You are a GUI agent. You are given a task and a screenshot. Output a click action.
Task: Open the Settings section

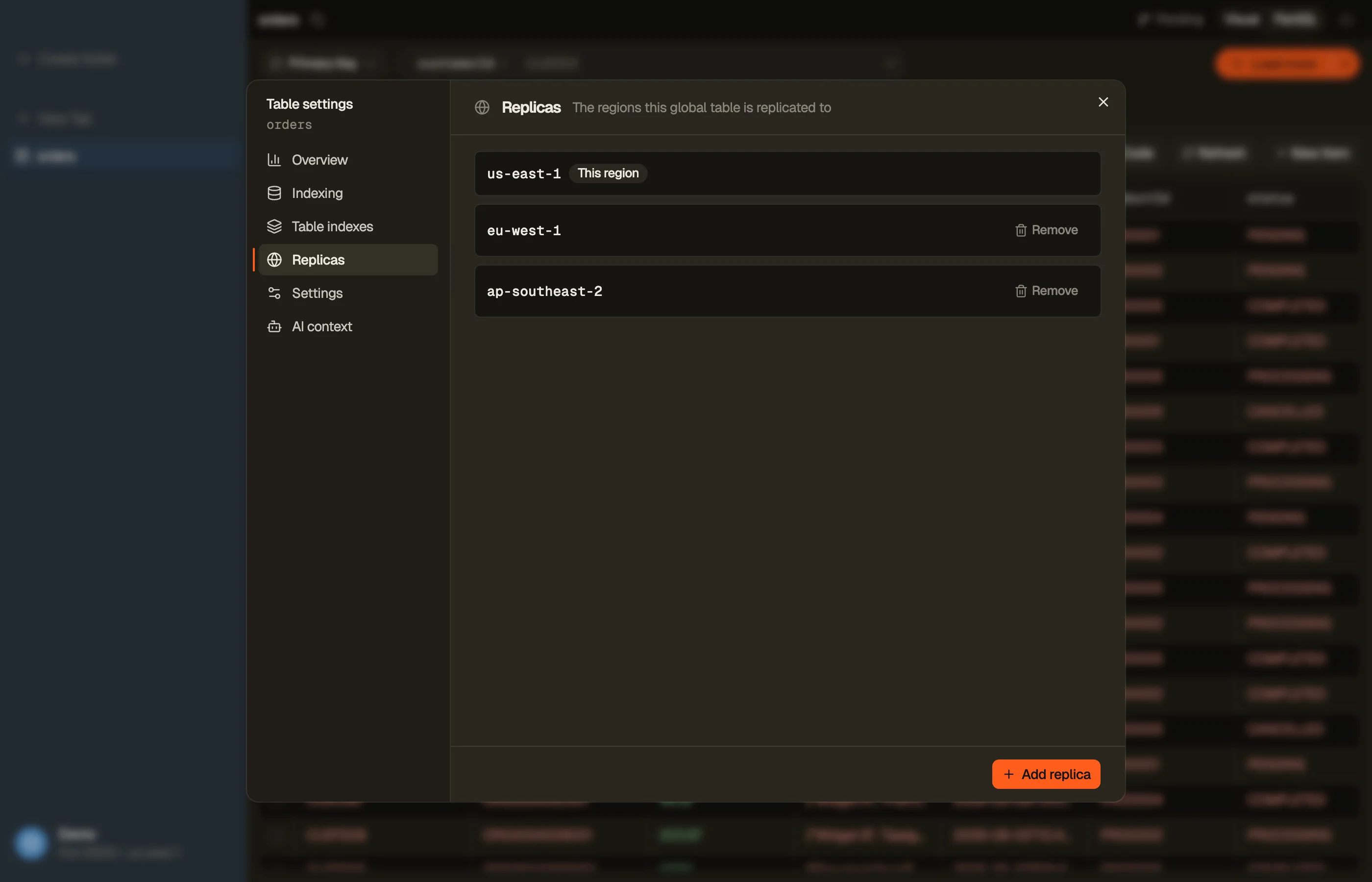(x=348, y=293)
